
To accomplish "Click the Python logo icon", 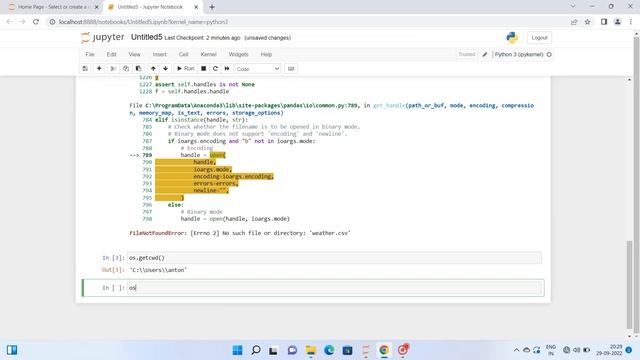I will click(x=512, y=38).
